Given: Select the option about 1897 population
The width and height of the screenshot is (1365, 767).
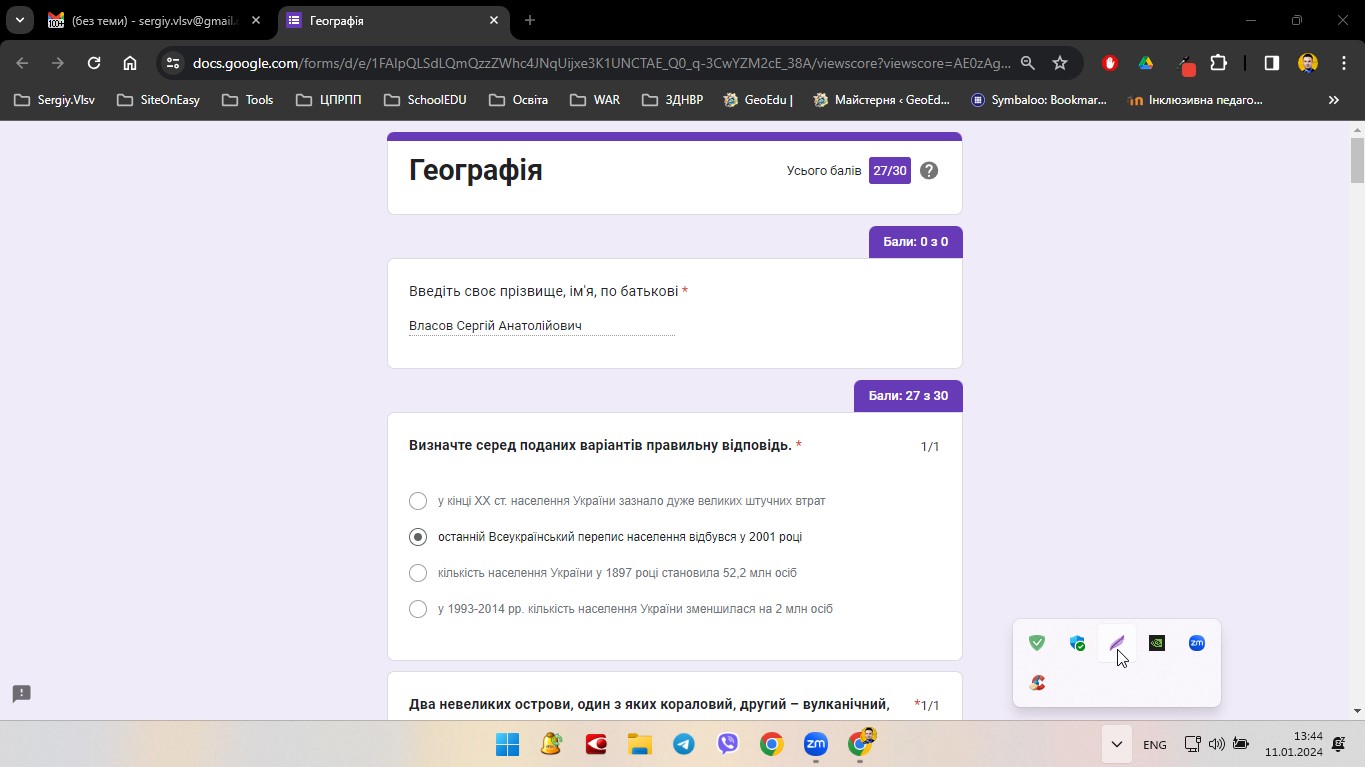Looking at the screenshot, I should pyautogui.click(x=418, y=573).
